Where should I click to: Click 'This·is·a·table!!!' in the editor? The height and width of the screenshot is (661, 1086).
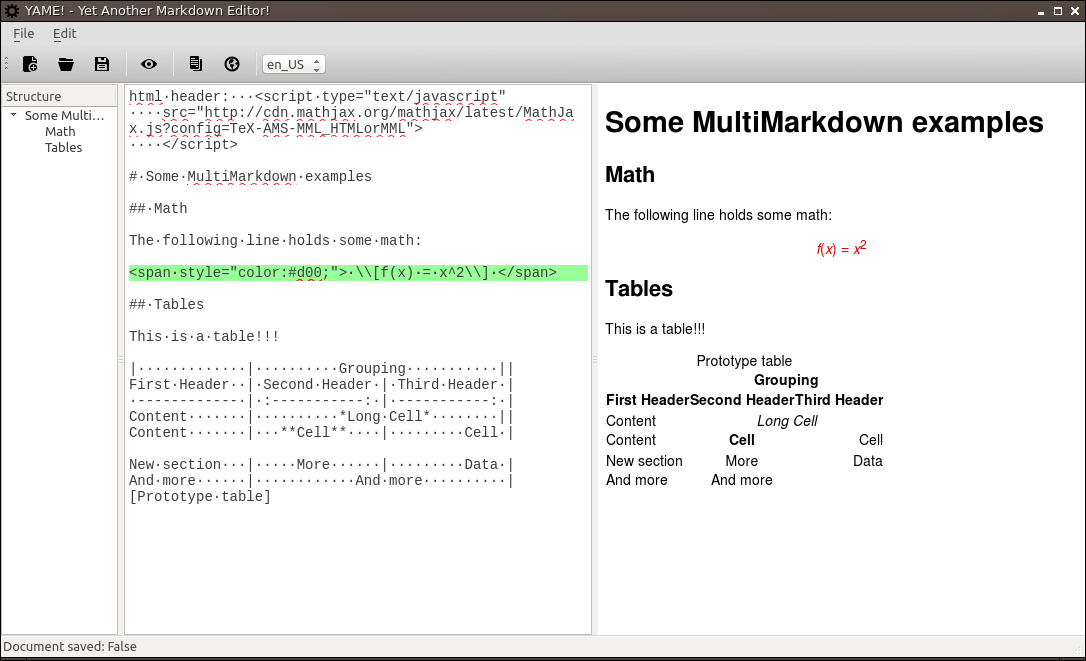click(x=204, y=337)
